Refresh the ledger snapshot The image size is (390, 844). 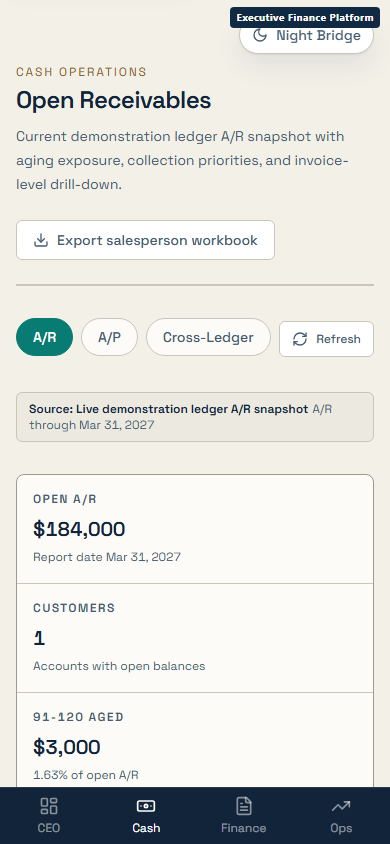(326, 339)
